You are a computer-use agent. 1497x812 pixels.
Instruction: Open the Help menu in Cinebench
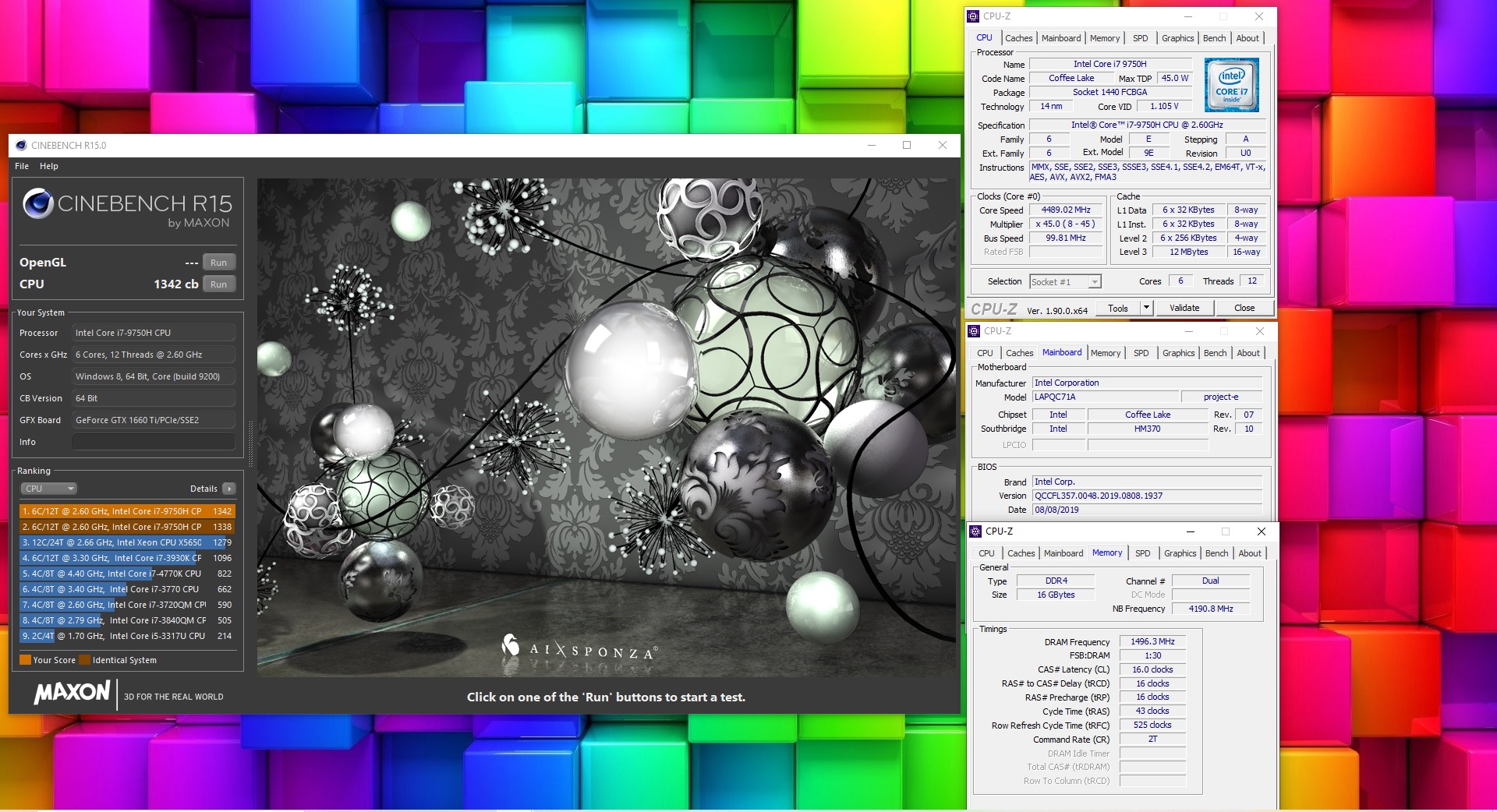coord(49,166)
